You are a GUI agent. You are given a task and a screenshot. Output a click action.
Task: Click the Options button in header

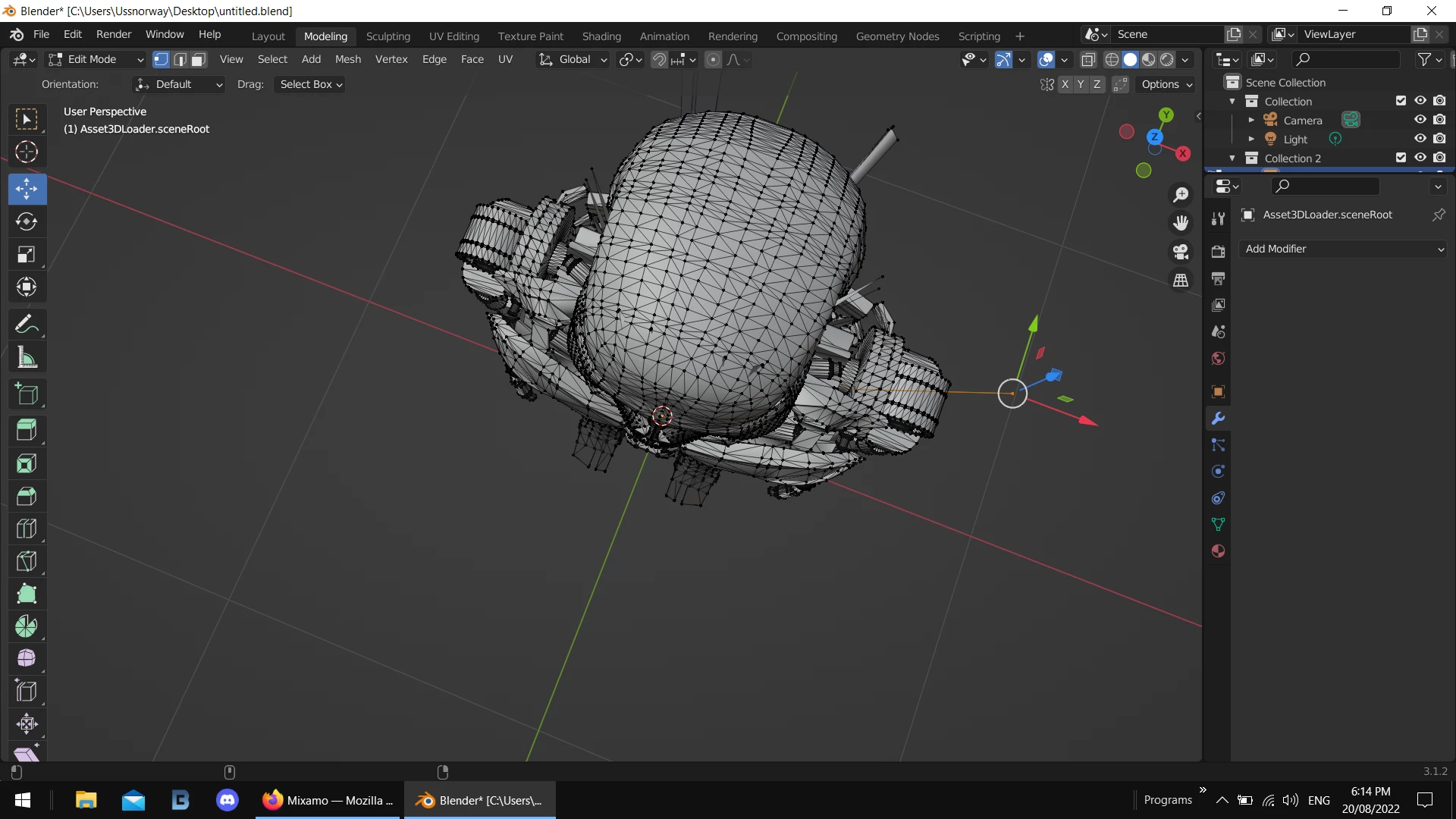[x=1166, y=84]
